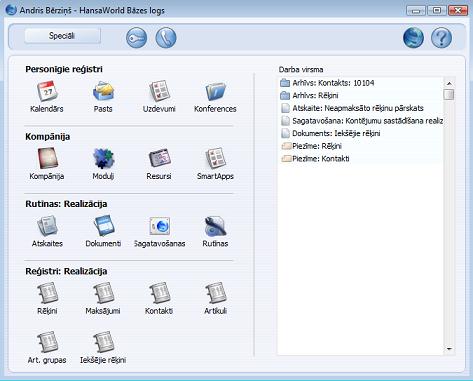Open the Uzdevumi tasks icon
This screenshot has height=381, width=473.
coord(159,92)
